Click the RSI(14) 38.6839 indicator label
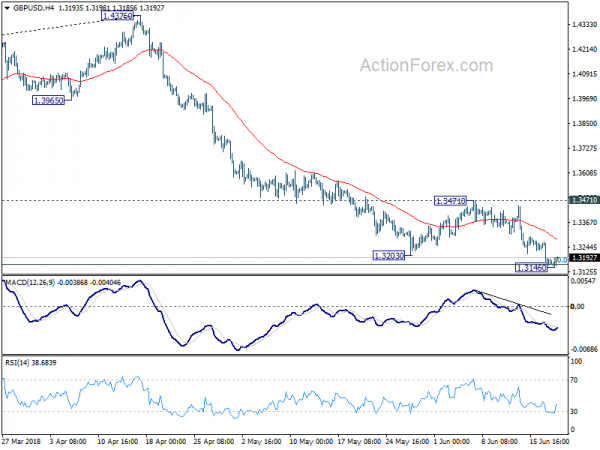 (31, 362)
